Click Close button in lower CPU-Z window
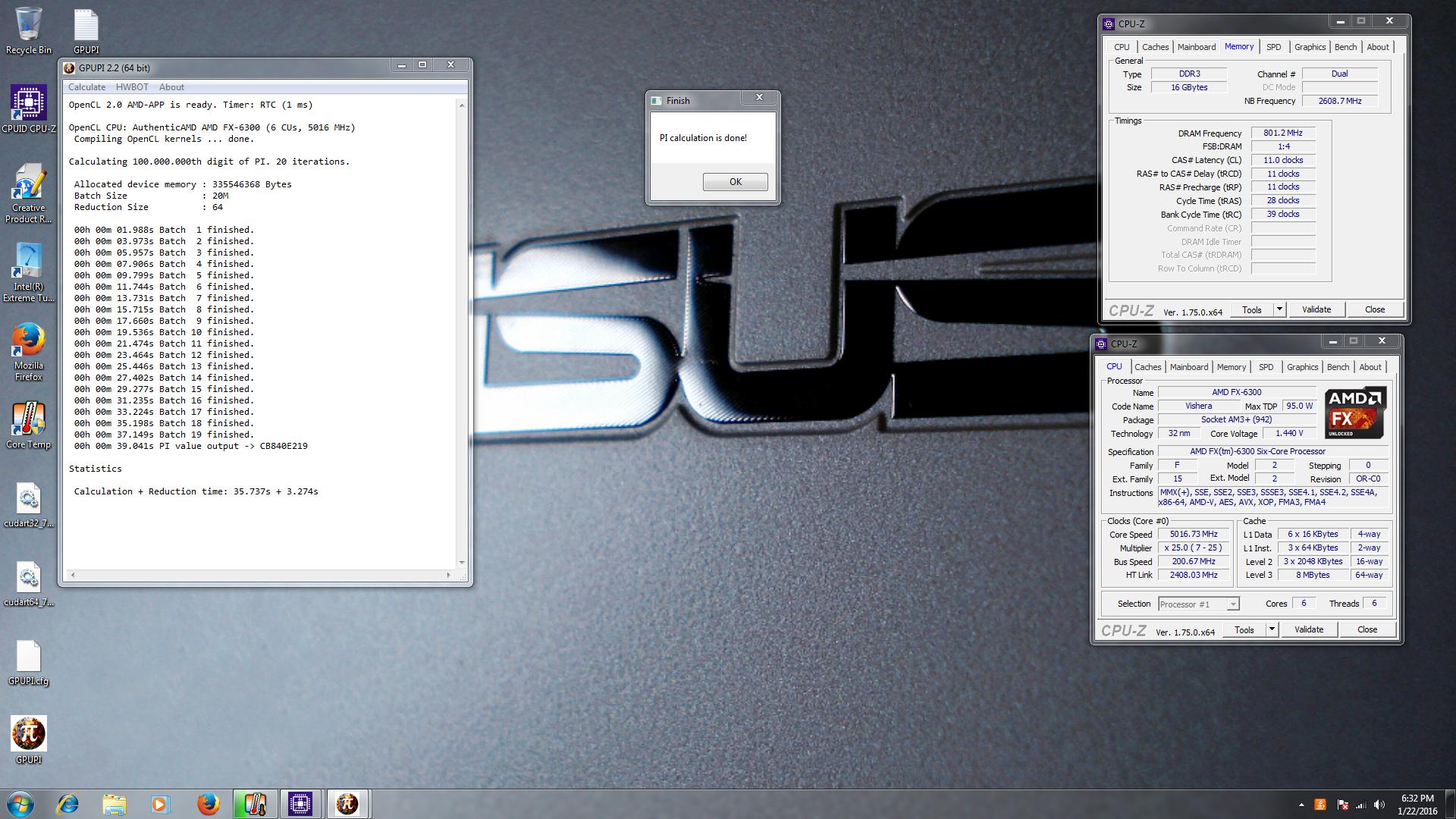This screenshot has height=819, width=1456. [1367, 629]
